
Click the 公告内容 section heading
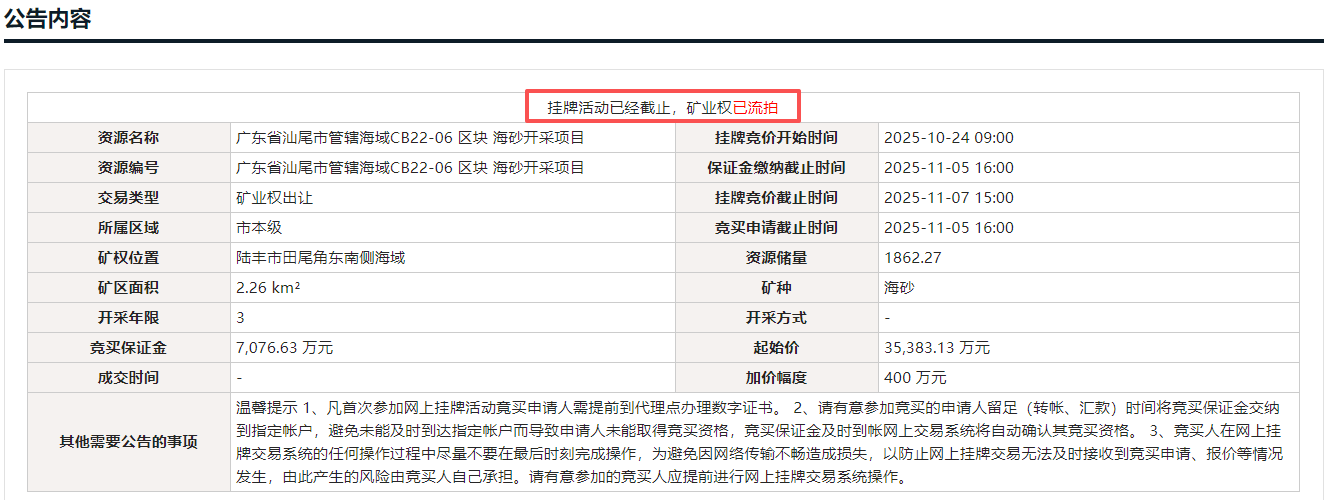[48, 19]
